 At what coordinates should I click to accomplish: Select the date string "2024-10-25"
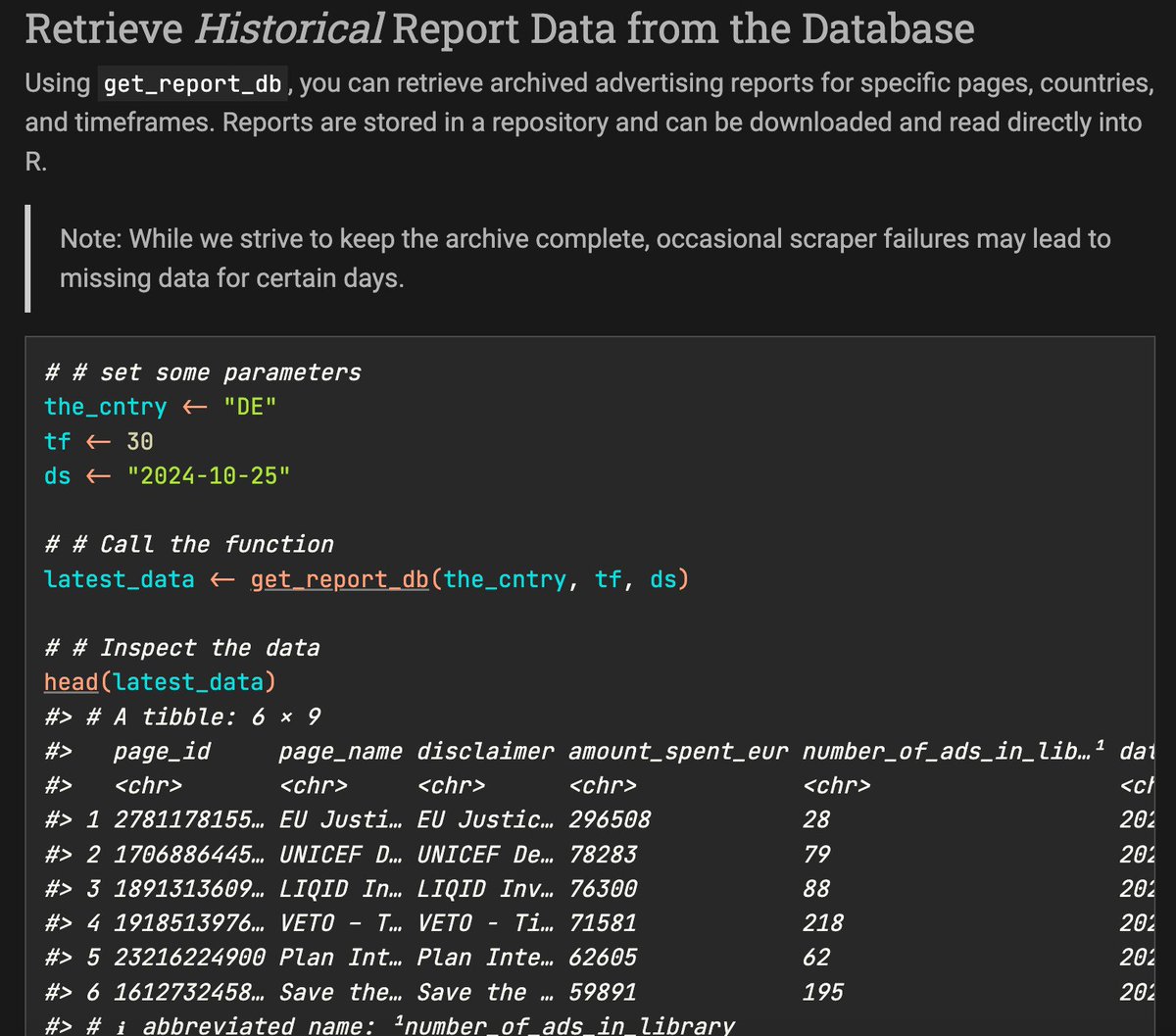[x=209, y=475]
